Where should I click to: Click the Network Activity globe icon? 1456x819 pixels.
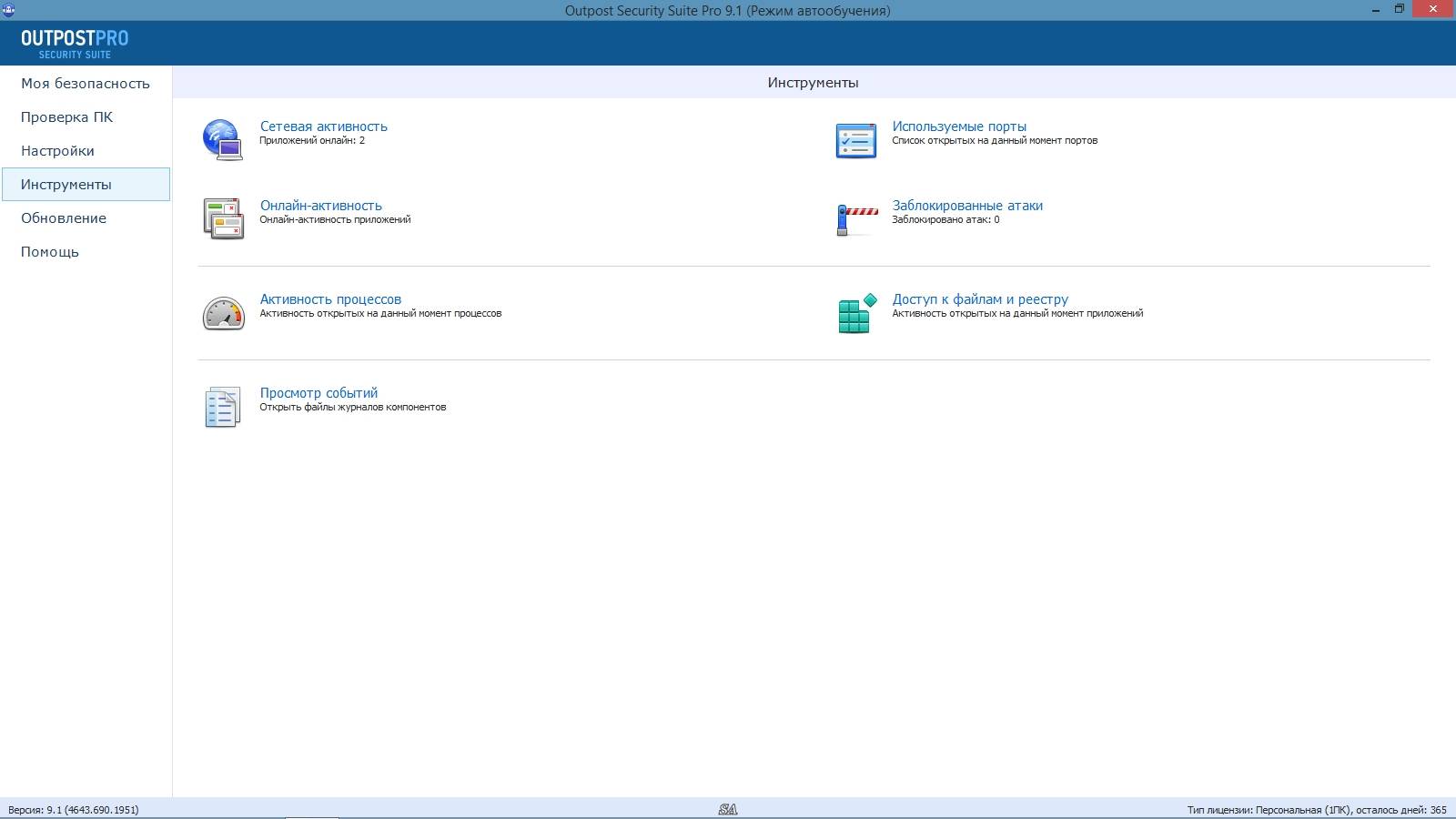pyautogui.click(x=223, y=140)
